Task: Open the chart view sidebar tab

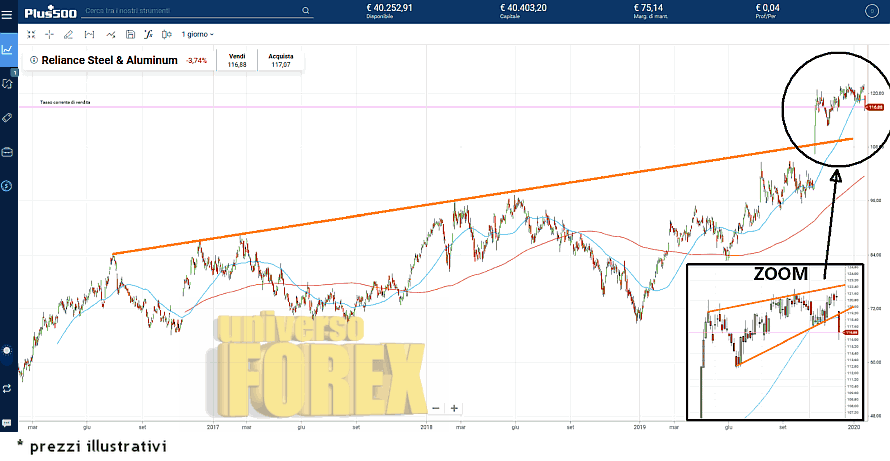Action: tap(8, 48)
